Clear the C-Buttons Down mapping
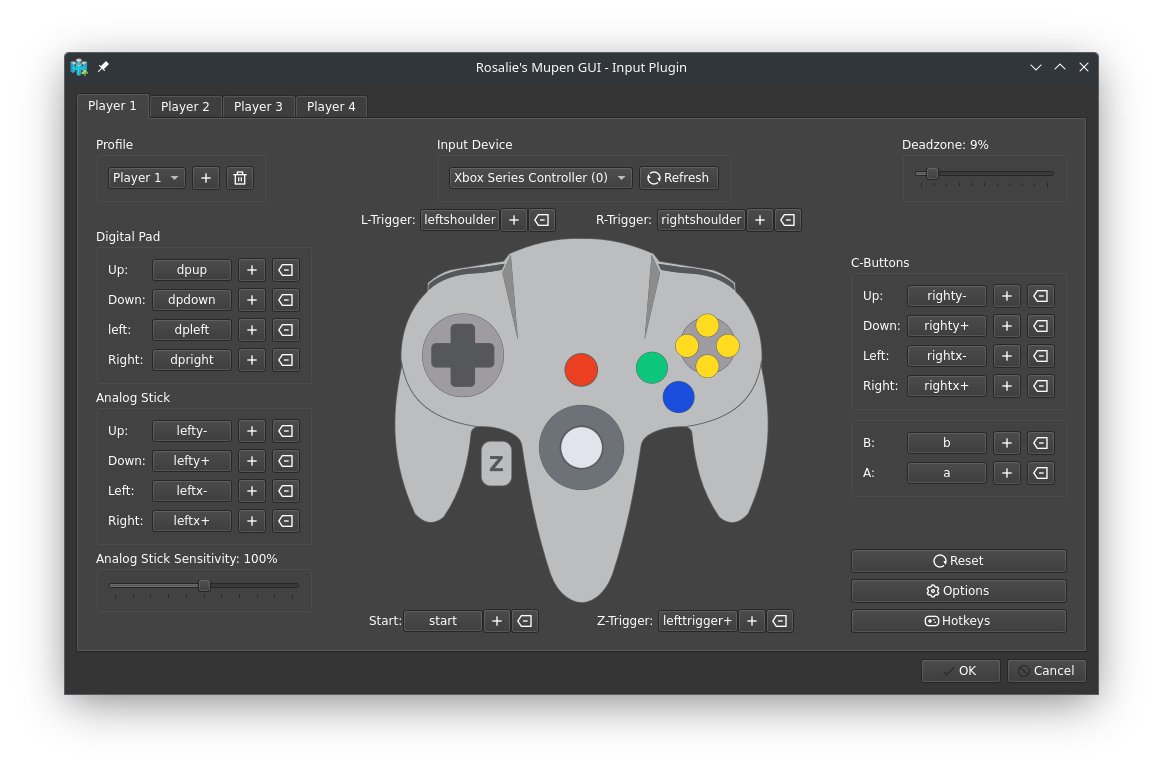The height and width of the screenshot is (771, 1163). coord(1041,326)
